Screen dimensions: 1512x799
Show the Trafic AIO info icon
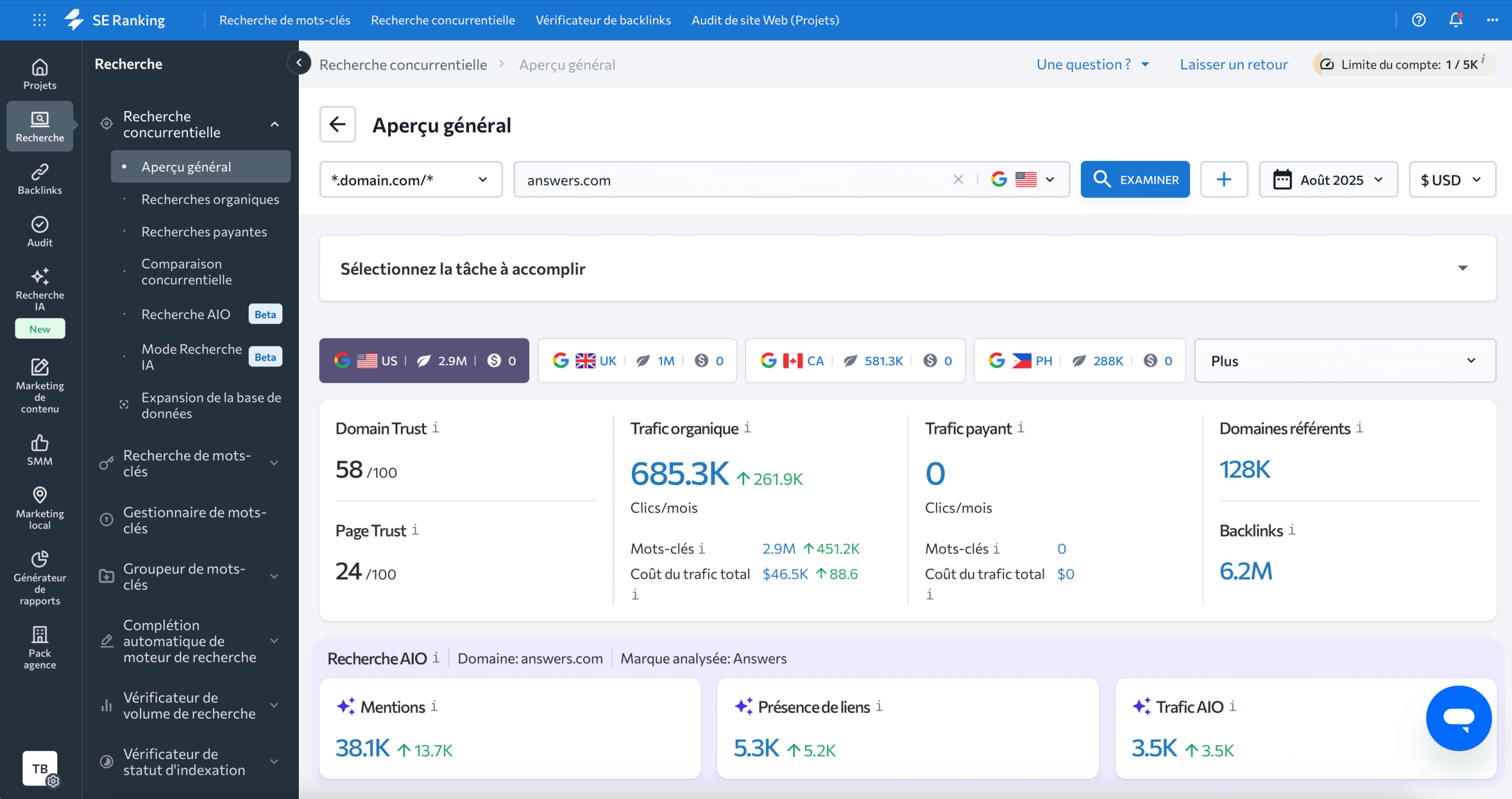point(1233,706)
